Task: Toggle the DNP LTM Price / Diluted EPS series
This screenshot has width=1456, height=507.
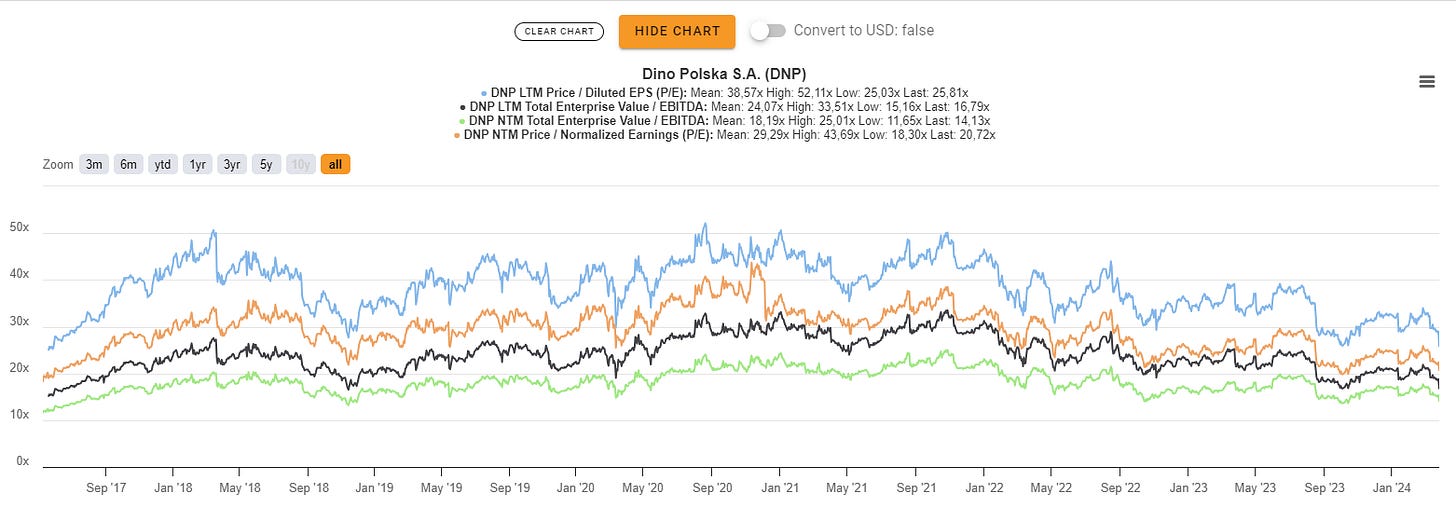Action: [727, 92]
